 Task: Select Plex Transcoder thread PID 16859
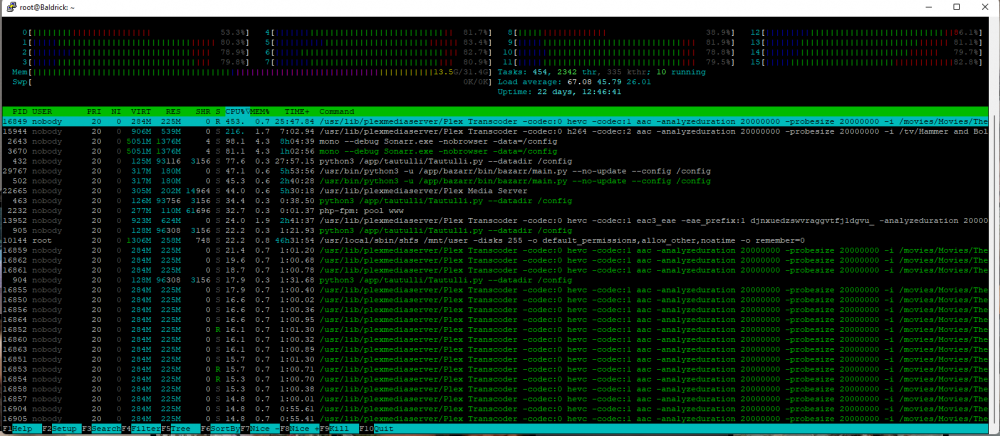coord(495,250)
